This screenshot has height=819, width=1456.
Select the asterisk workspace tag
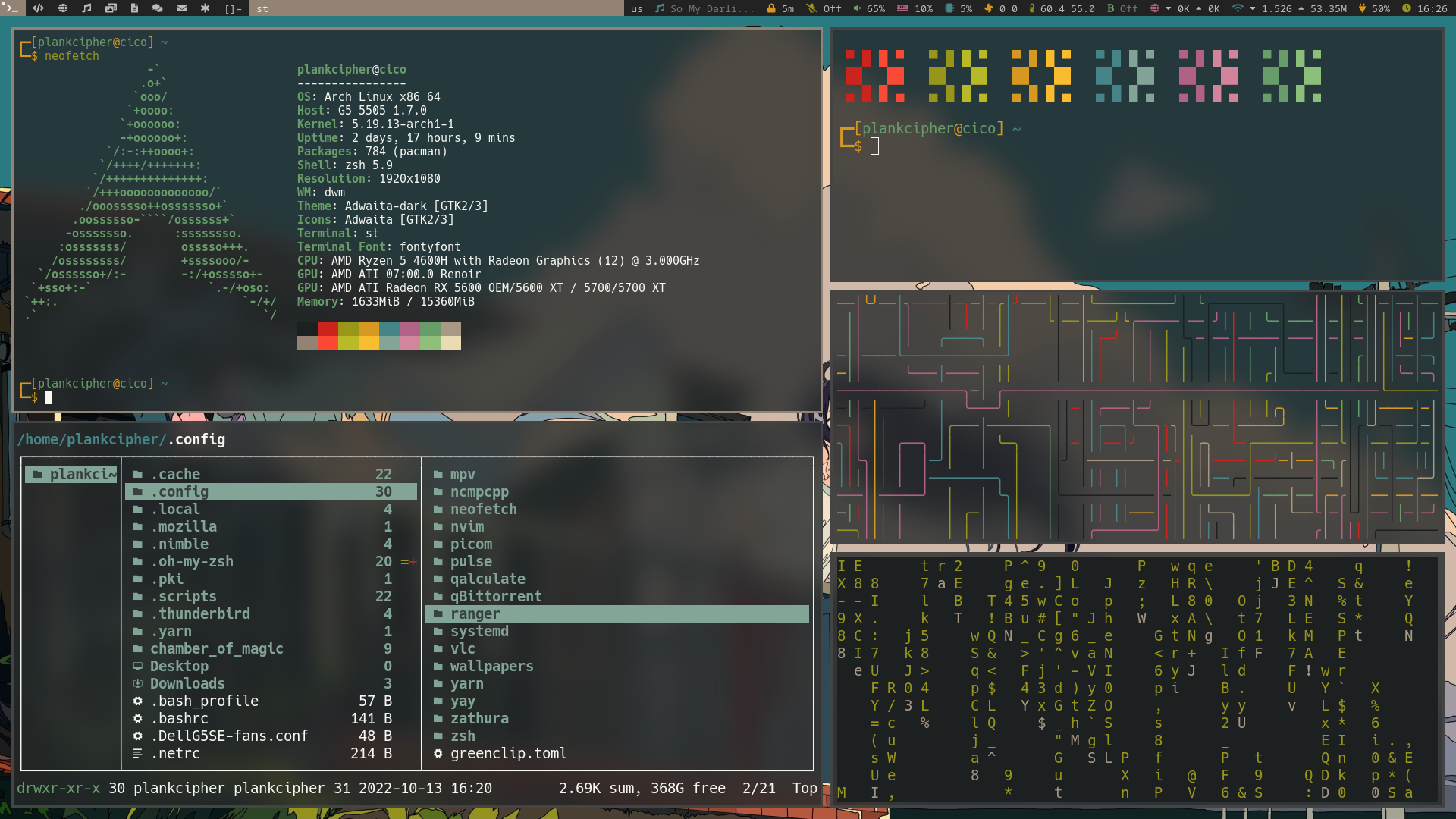pos(205,8)
